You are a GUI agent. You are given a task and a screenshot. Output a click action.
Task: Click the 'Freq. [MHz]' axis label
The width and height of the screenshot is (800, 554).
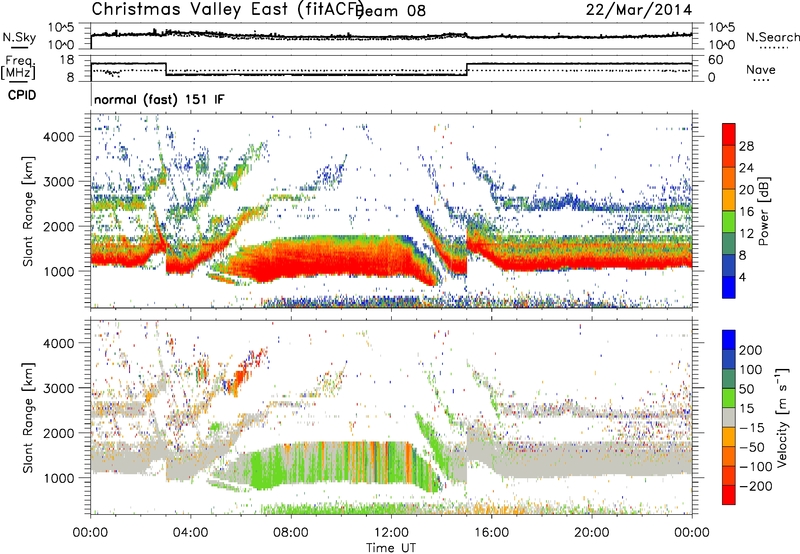pos(18,67)
